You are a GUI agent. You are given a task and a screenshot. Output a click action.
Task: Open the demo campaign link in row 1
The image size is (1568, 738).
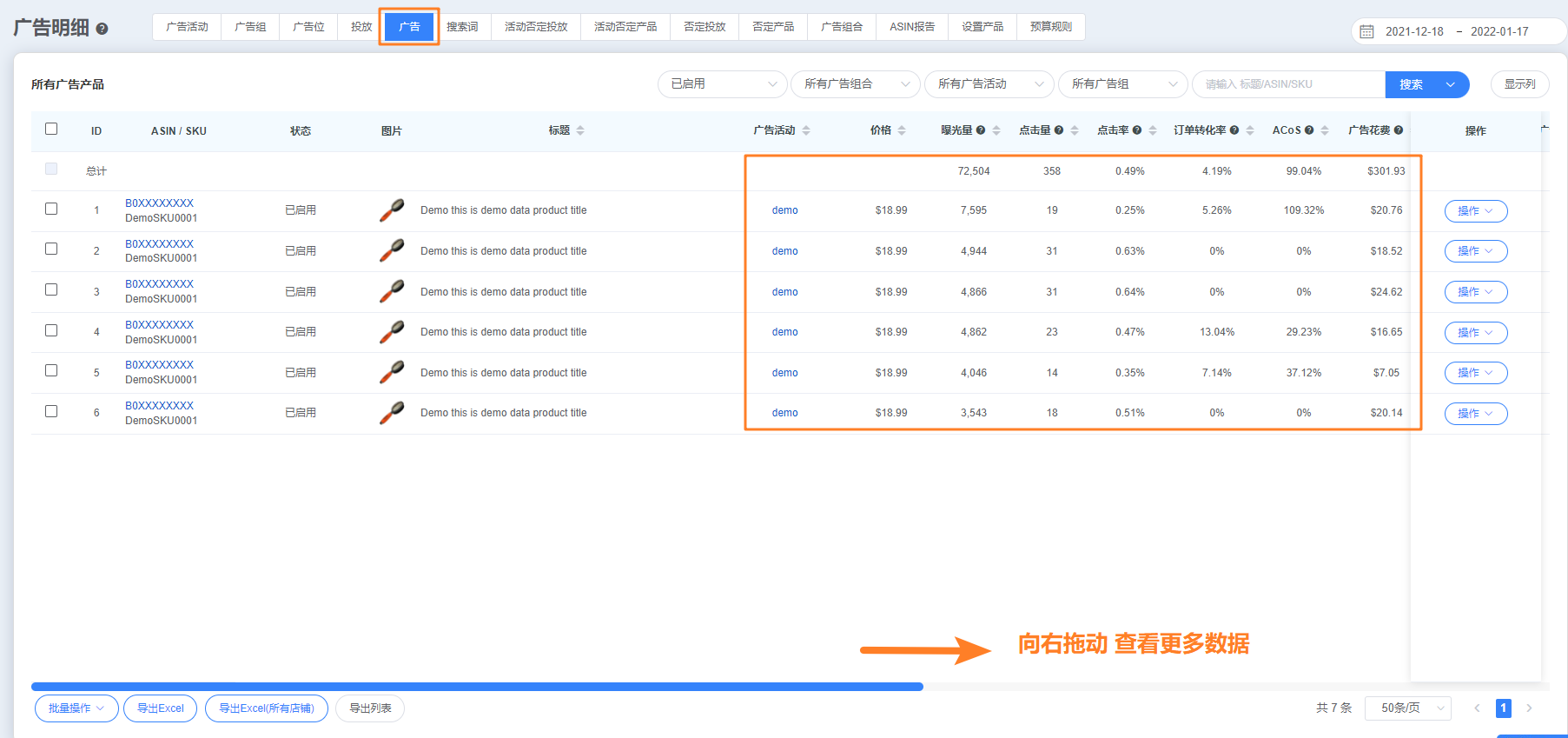coord(784,210)
